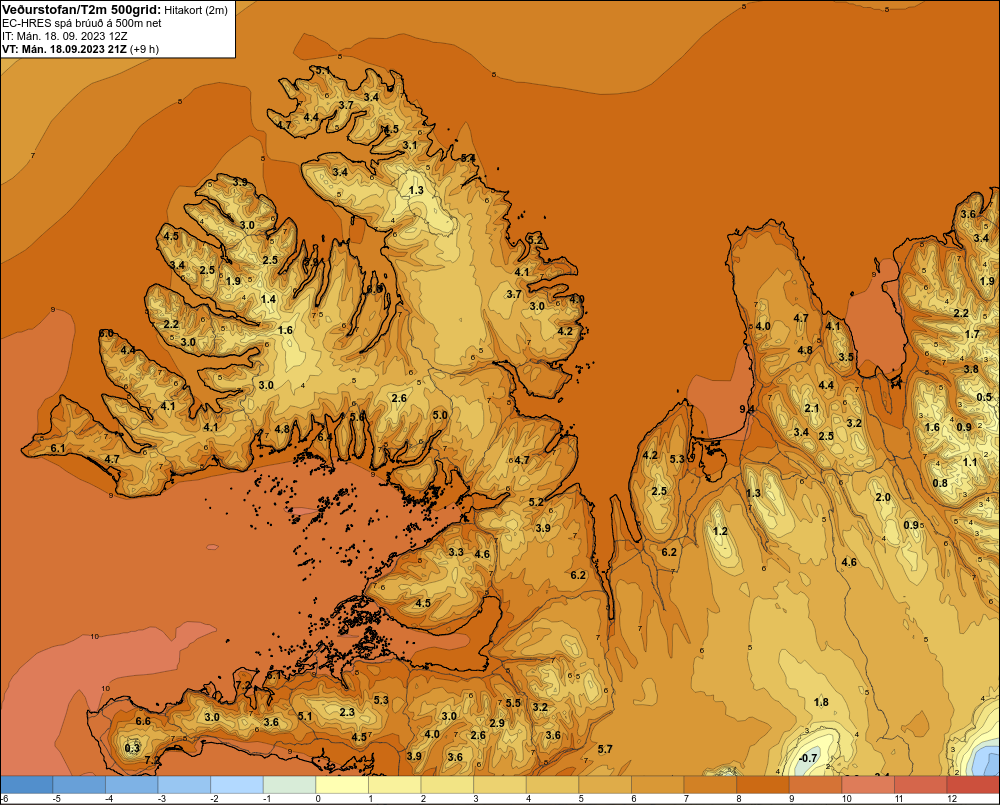The height and width of the screenshot is (805, 1000).
Task: Select the legend color band between 4 and 5
Action: pos(553,785)
